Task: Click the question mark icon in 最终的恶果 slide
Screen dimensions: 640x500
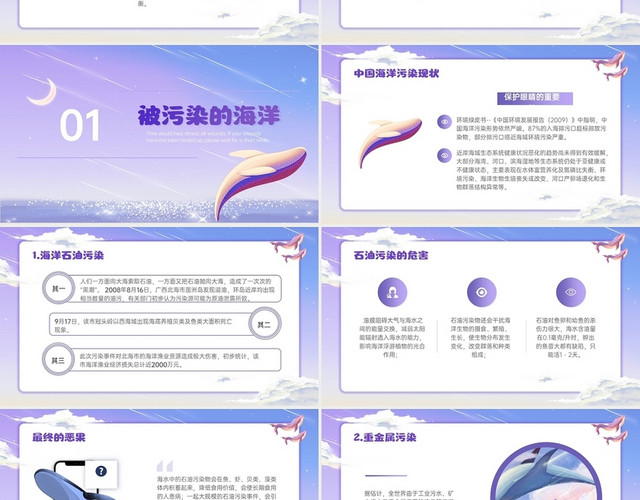Action: click(x=101, y=471)
